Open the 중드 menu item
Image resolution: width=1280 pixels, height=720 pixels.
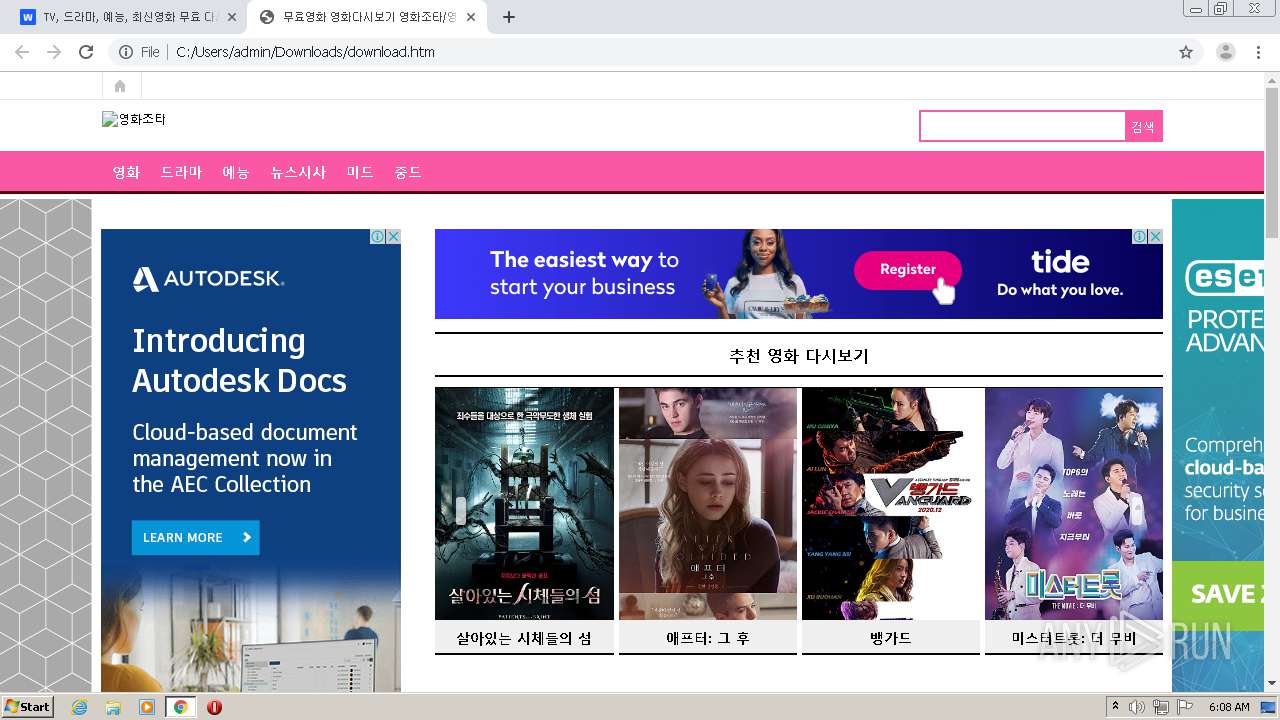(408, 172)
